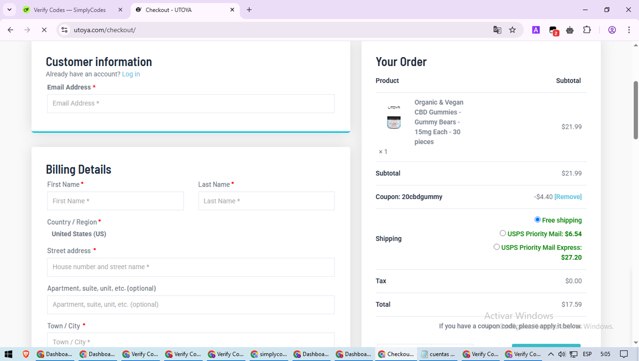Show hidden system tray icons
The width and height of the screenshot is (639, 361).
tap(551, 354)
